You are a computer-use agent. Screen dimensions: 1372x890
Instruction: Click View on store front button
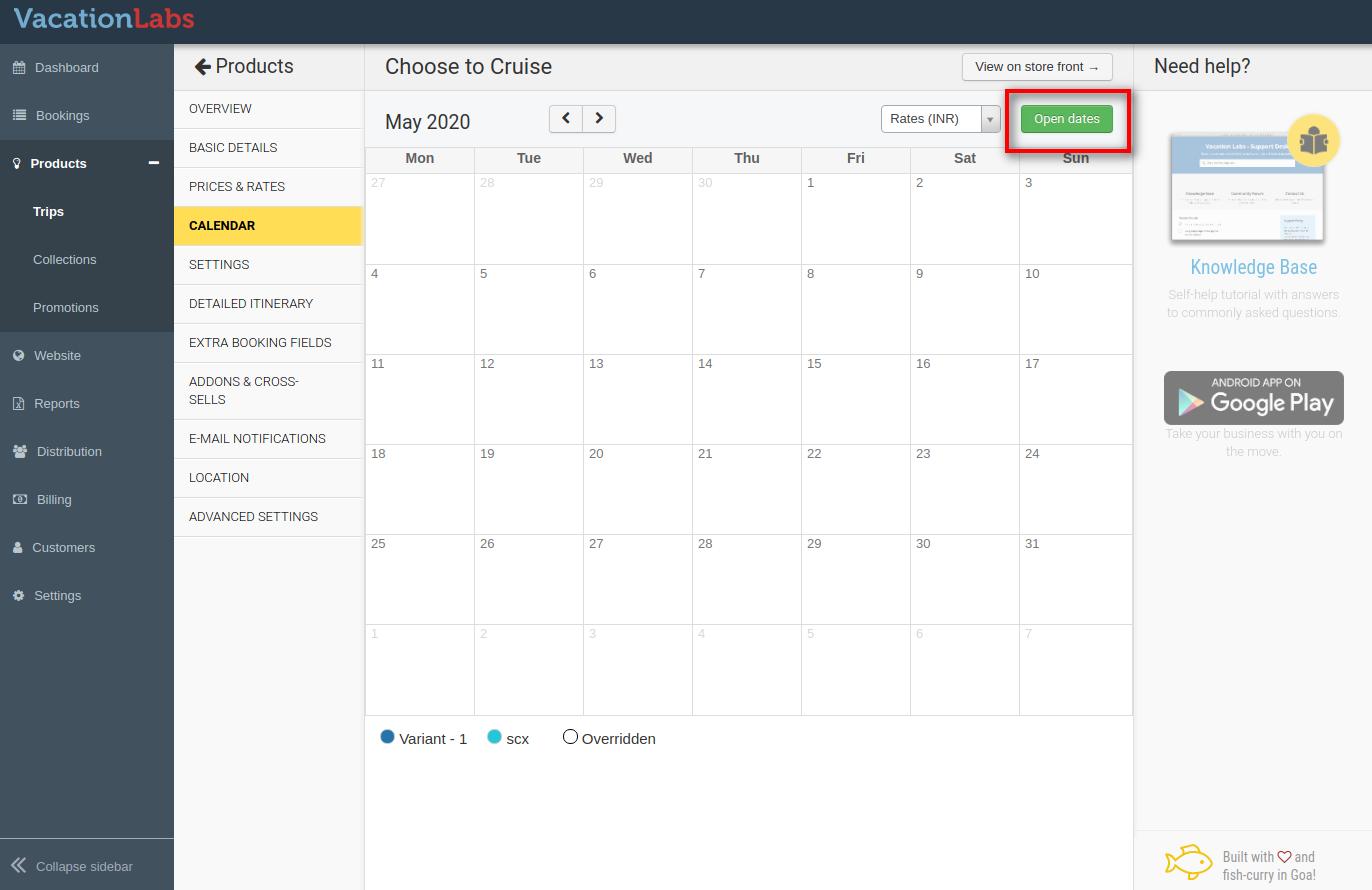point(1036,67)
